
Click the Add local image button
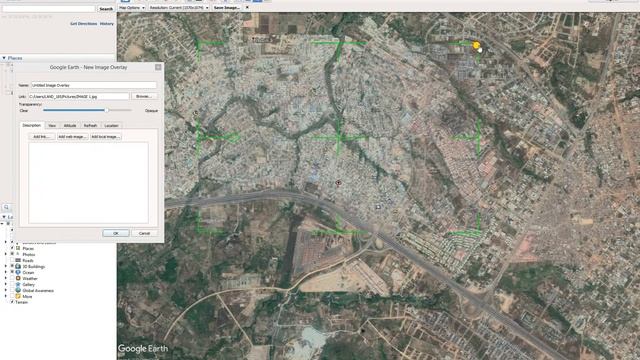(x=106, y=137)
